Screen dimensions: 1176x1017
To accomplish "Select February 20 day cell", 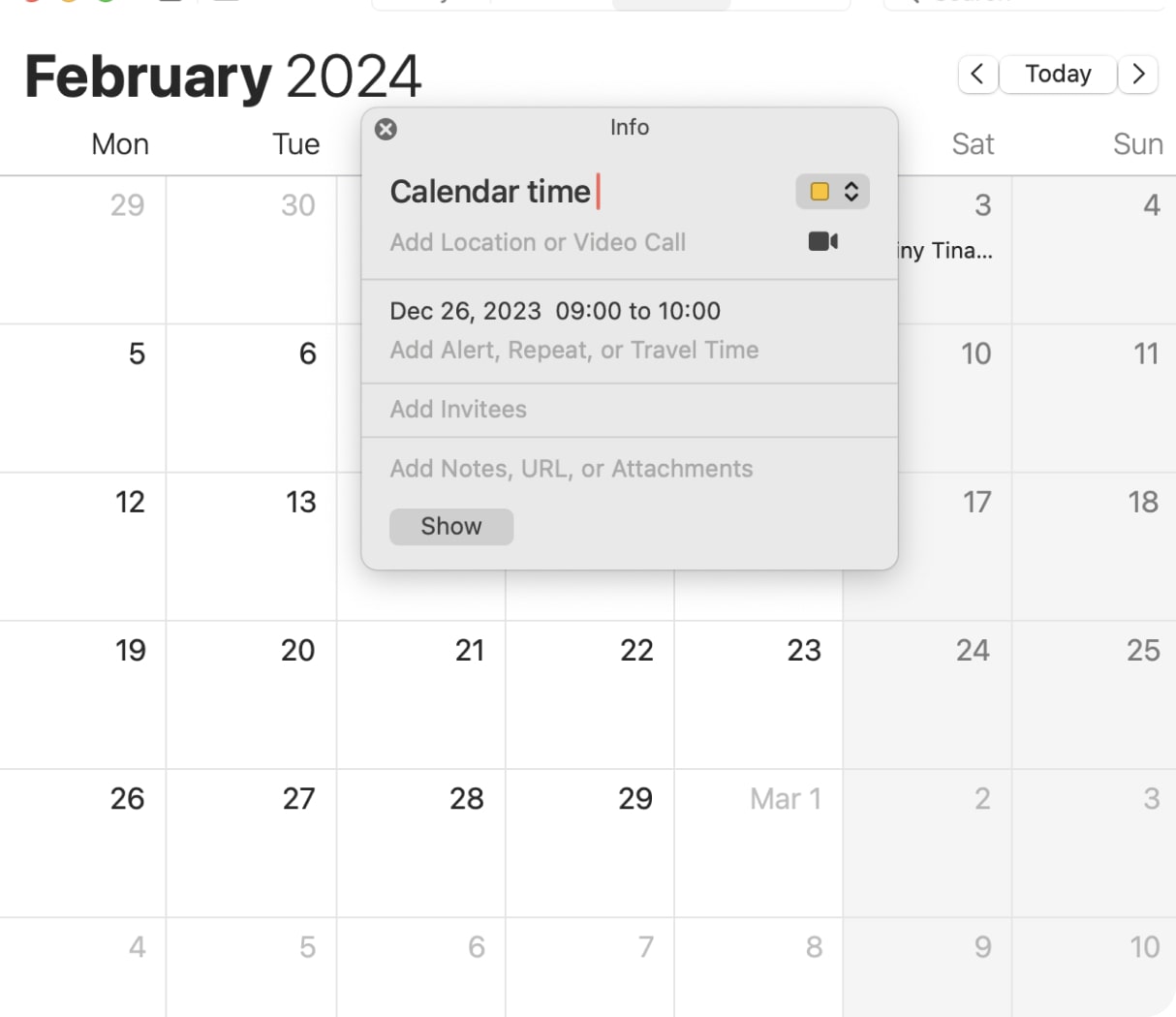I will coord(252,697).
